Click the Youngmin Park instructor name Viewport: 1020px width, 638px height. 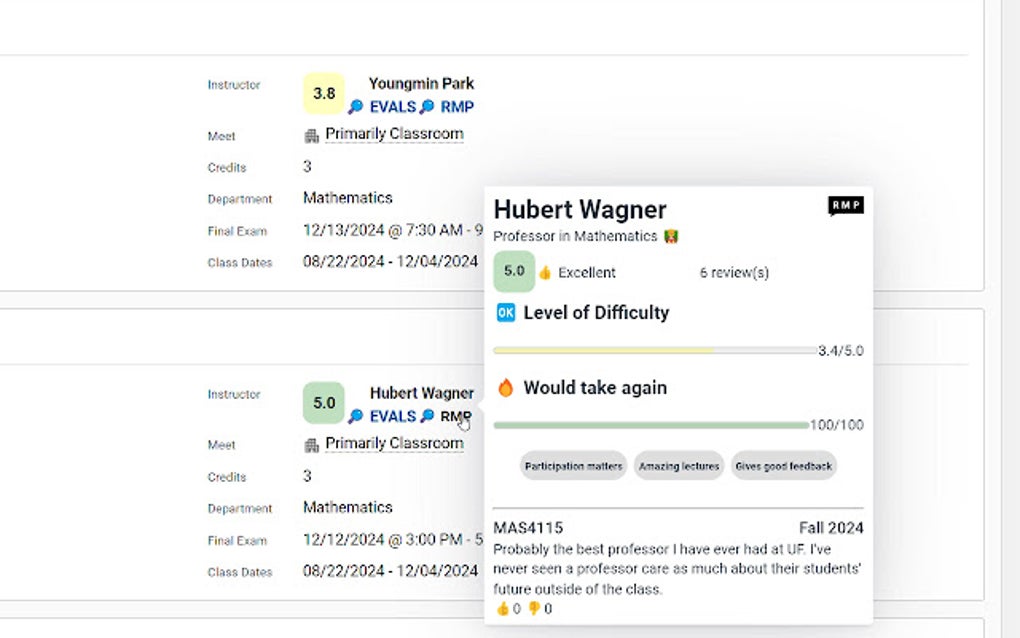[422, 84]
